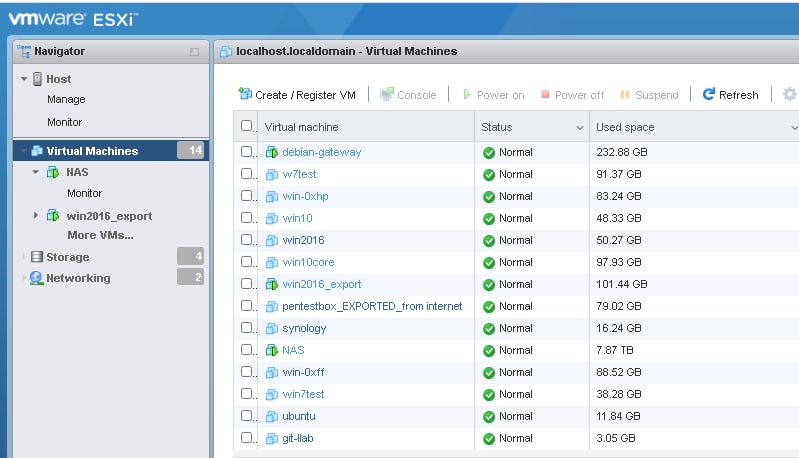Click the green Normal status icon for debian-gateway
Screen dimensions: 799x458
click(489, 153)
